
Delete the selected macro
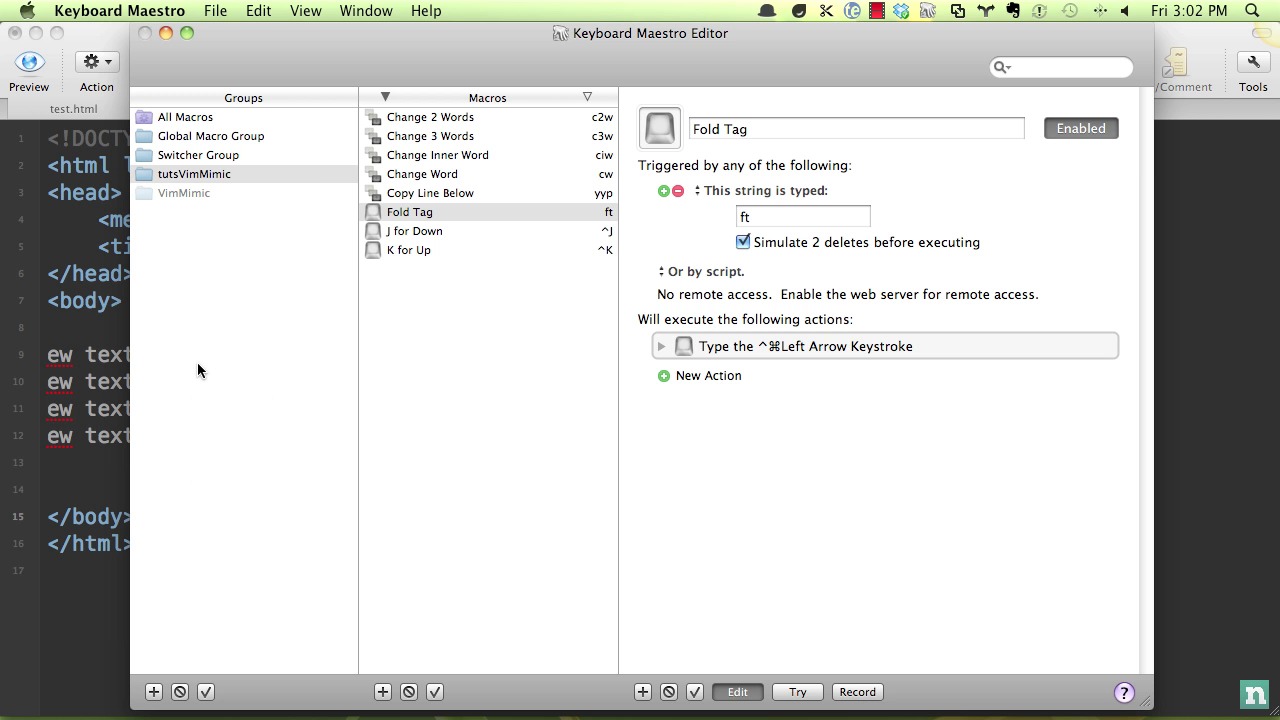pos(409,692)
